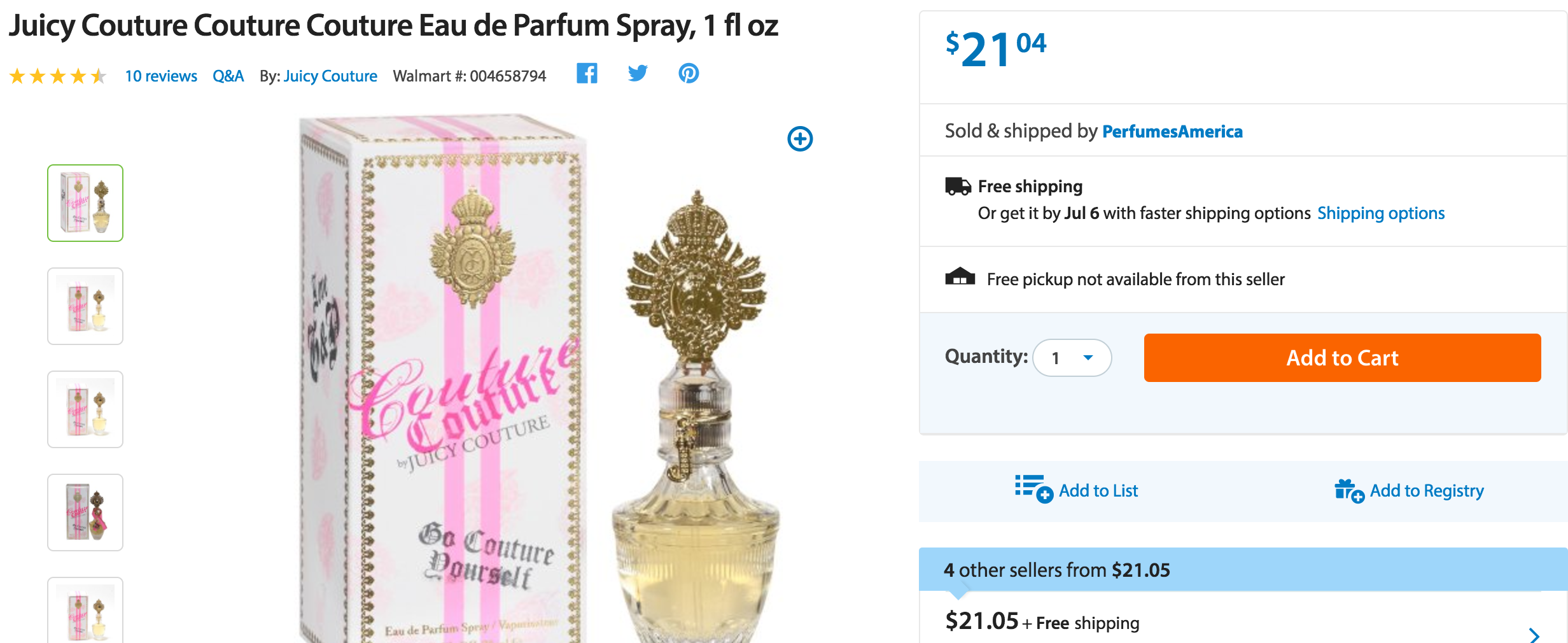Open PerfumesAmerica seller page
This screenshot has height=643, width=1568.
pos(1172,131)
